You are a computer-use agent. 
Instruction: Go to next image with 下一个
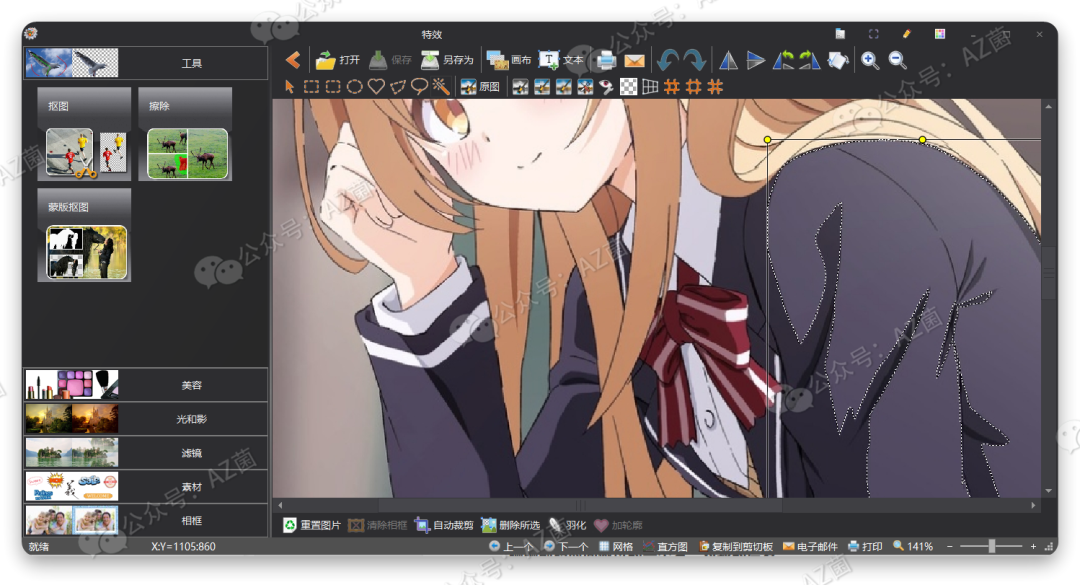565,546
